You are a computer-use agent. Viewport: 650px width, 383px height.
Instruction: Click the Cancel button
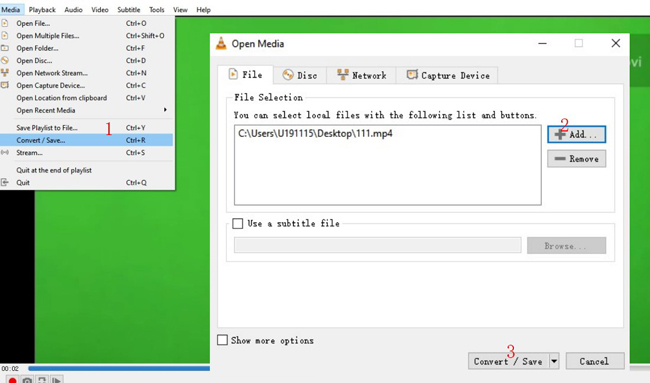point(595,361)
